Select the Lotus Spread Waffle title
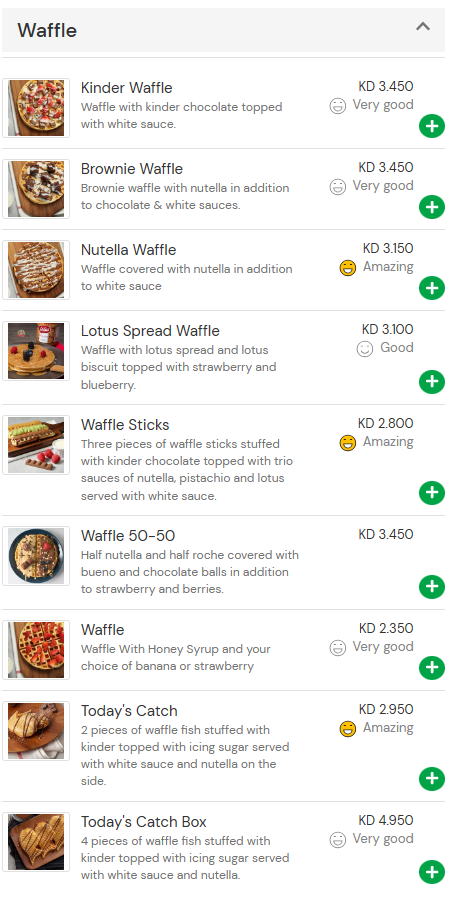This screenshot has width=454, height=897. point(150,331)
